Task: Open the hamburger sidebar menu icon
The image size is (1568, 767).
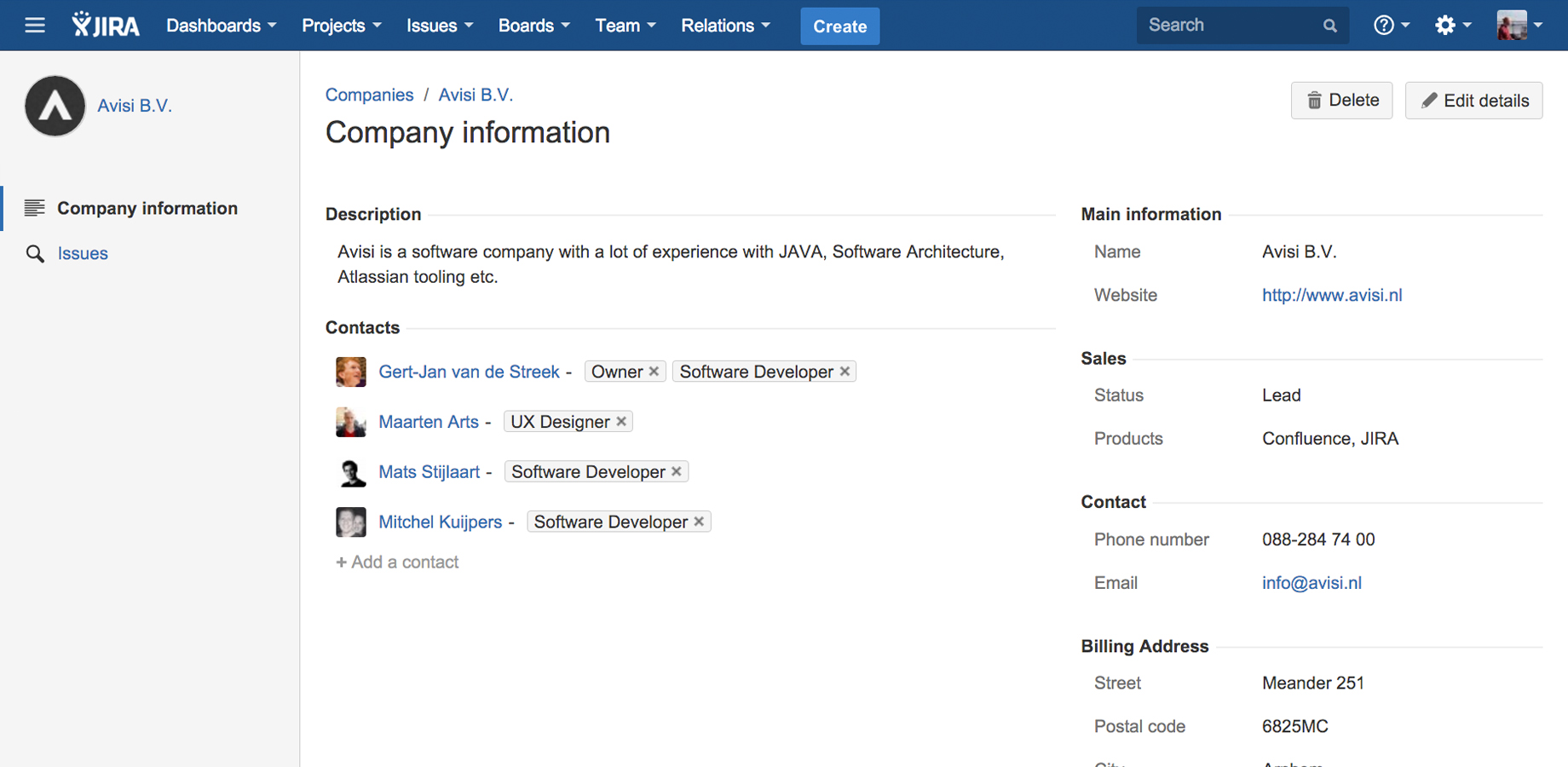Action: point(35,26)
